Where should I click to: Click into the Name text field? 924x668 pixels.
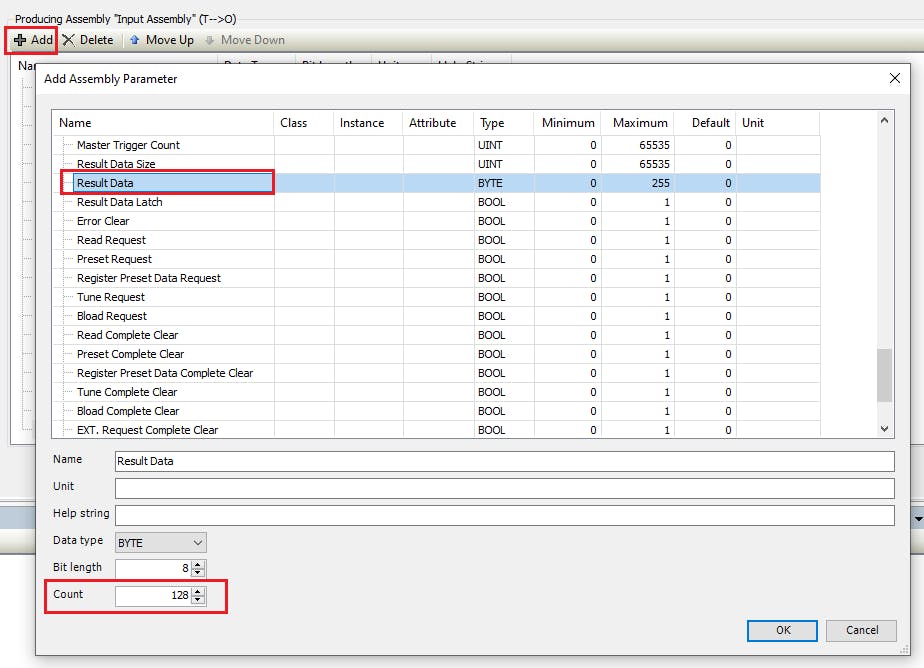pyautogui.click(x=504, y=461)
